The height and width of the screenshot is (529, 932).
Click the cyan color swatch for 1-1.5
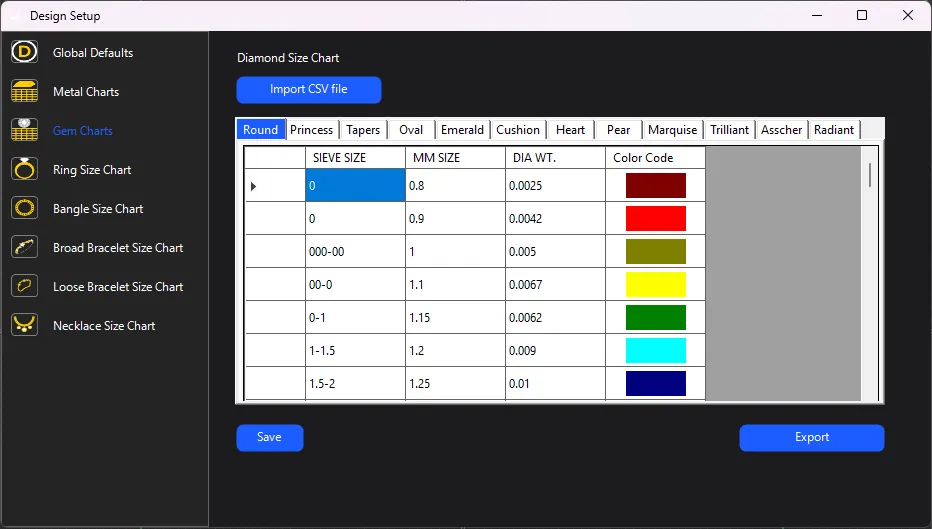655,351
